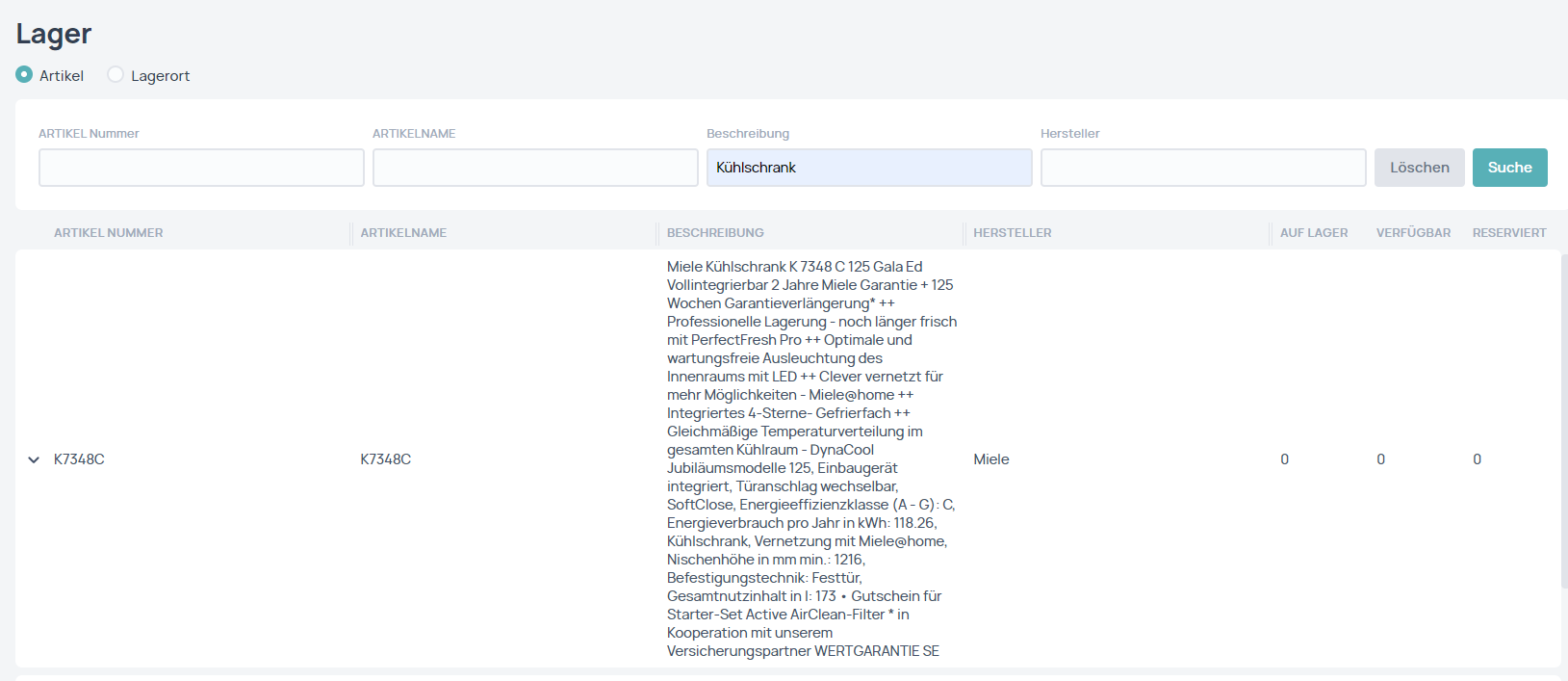Select the Artikel radio button
This screenshot has width=1568, height=681.
[24, 74]
